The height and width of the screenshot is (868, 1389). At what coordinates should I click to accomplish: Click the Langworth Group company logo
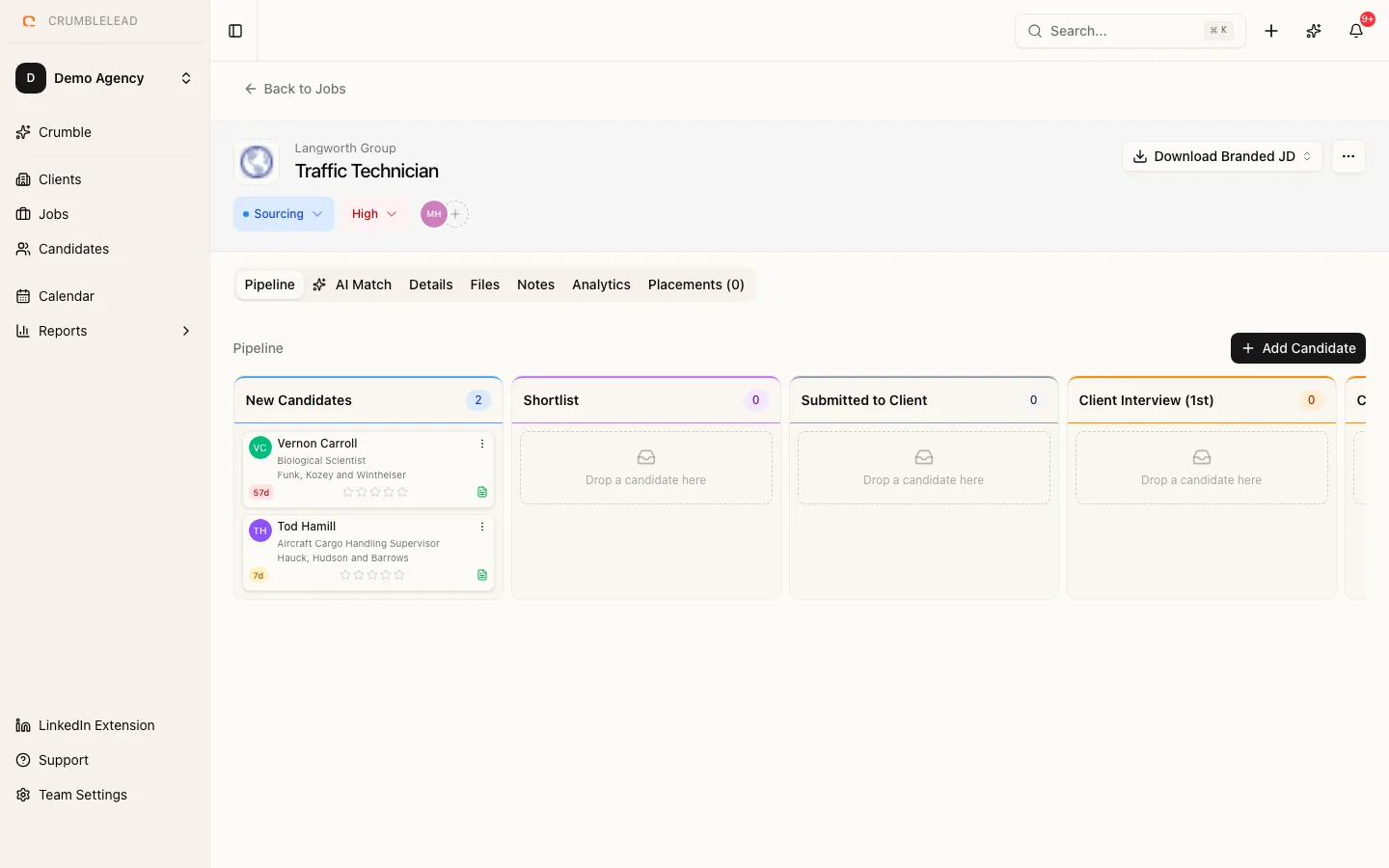257,162
